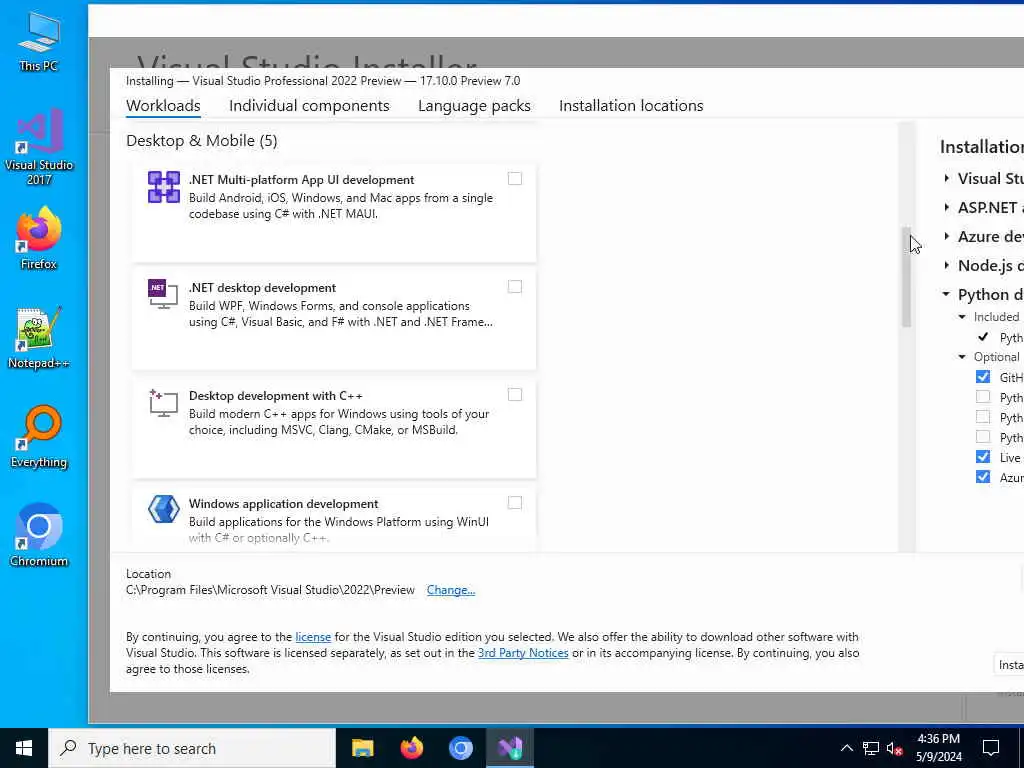Click the Desktop & Mobile (5) heading

click(202, 141)
